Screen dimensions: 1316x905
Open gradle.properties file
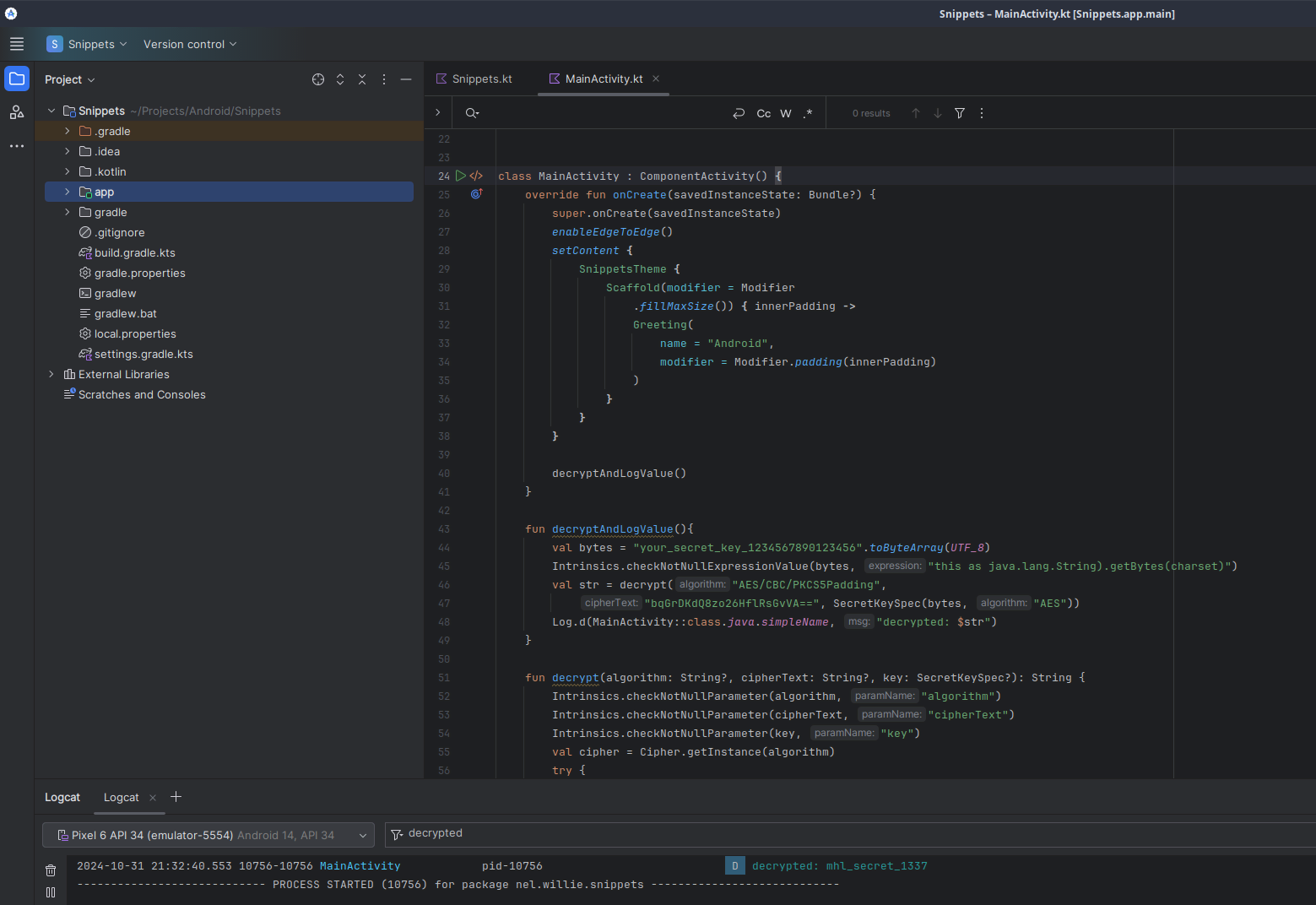tap(139, 273)
